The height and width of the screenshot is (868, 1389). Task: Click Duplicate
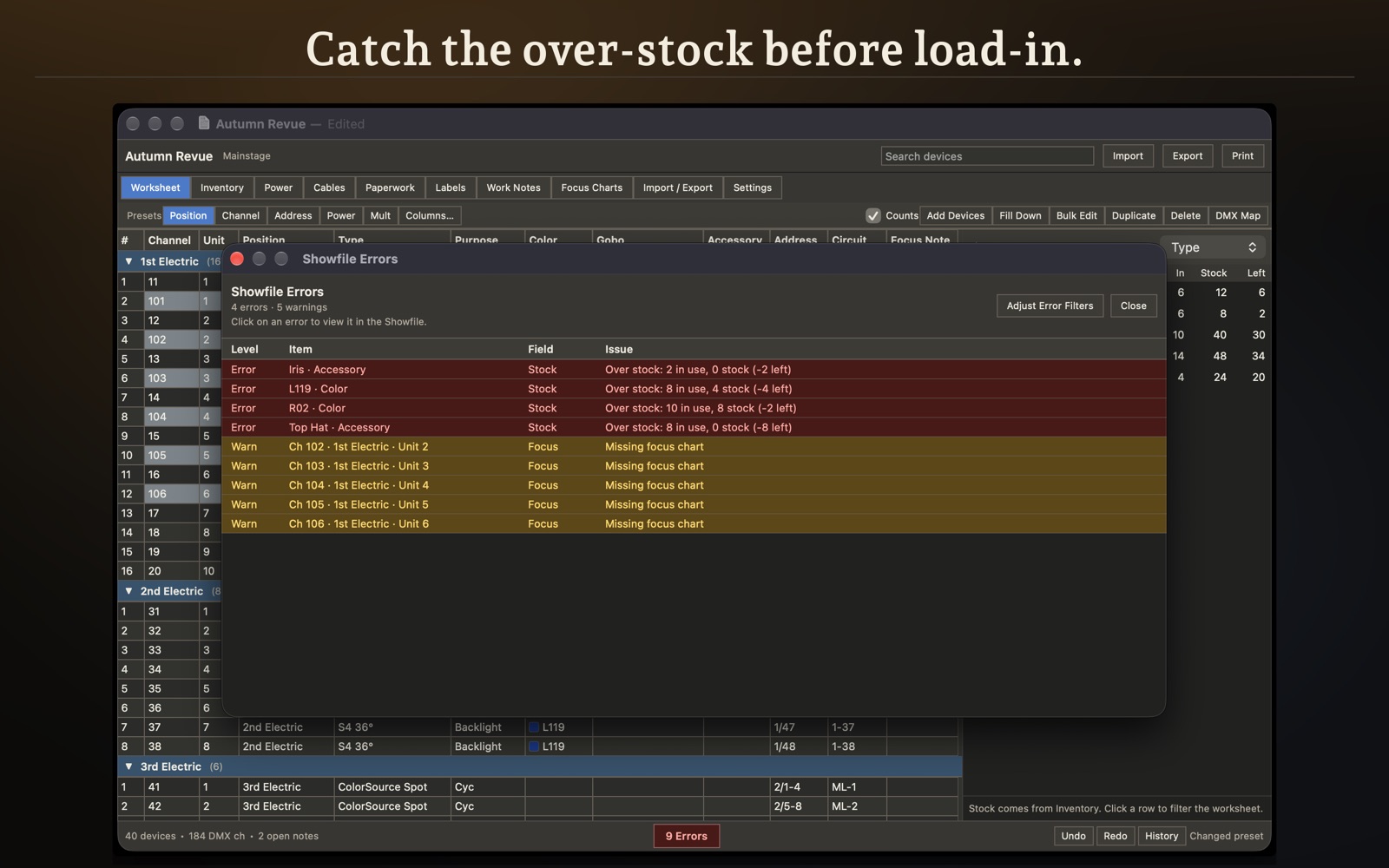click(1134, 215)
